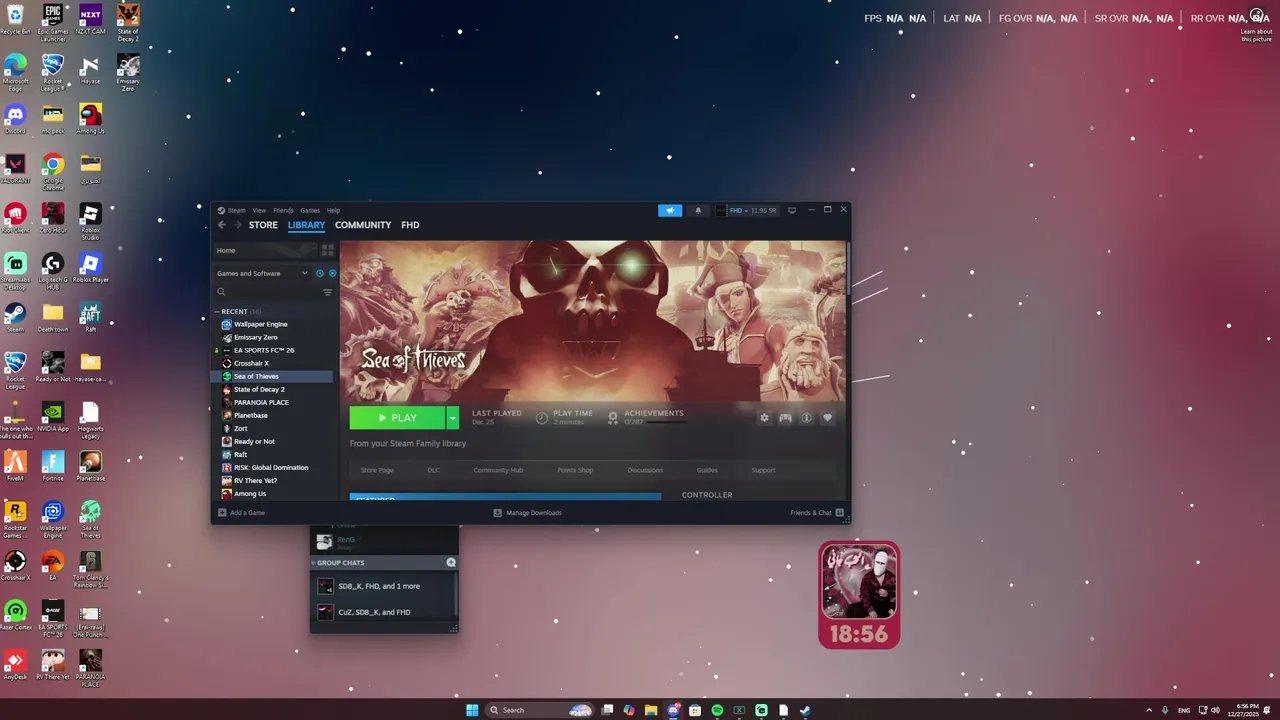
Task: Open the View menu
Action: tap(259, 210)
